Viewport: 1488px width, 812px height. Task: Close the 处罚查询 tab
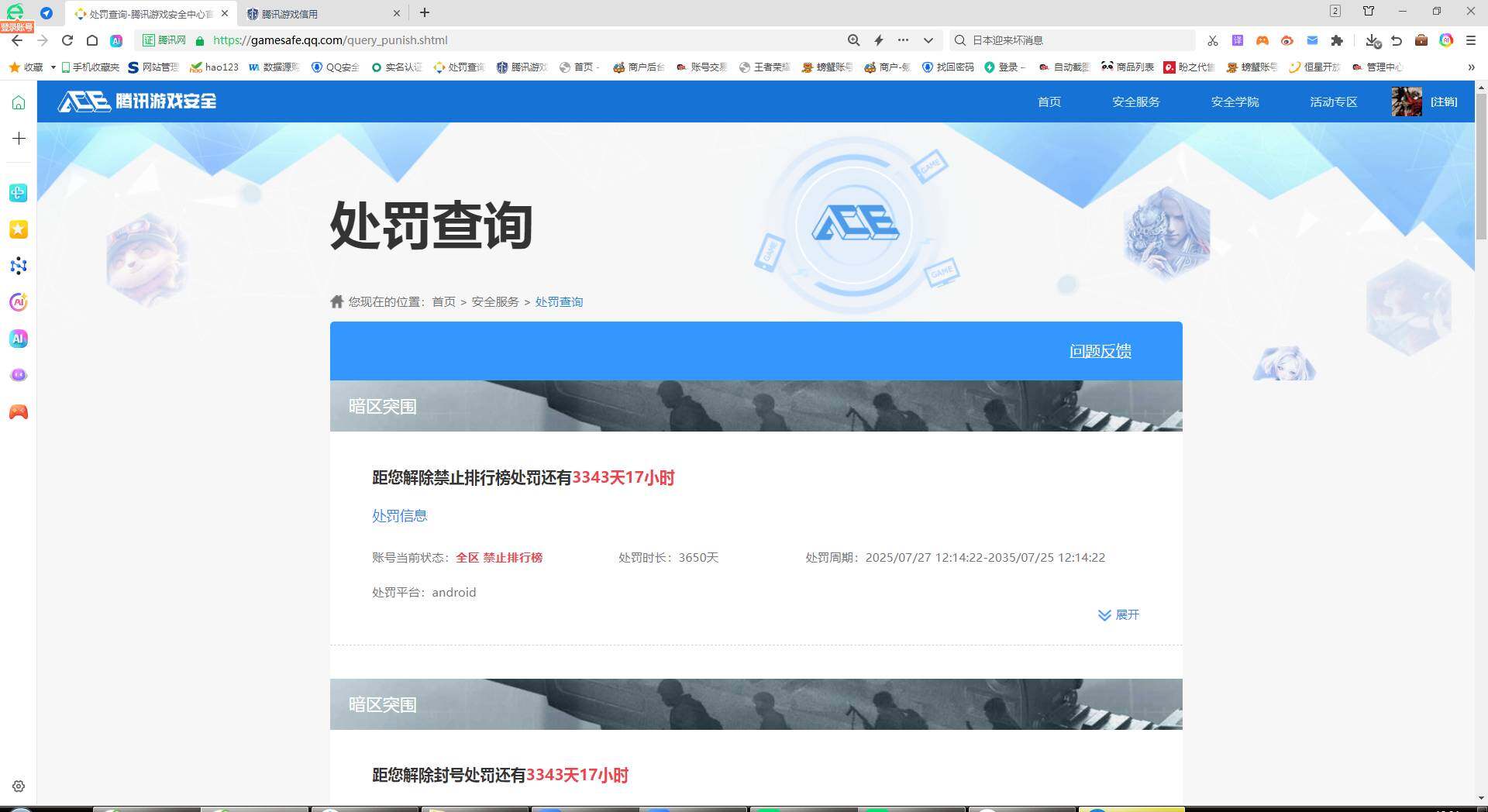point(224,13)
